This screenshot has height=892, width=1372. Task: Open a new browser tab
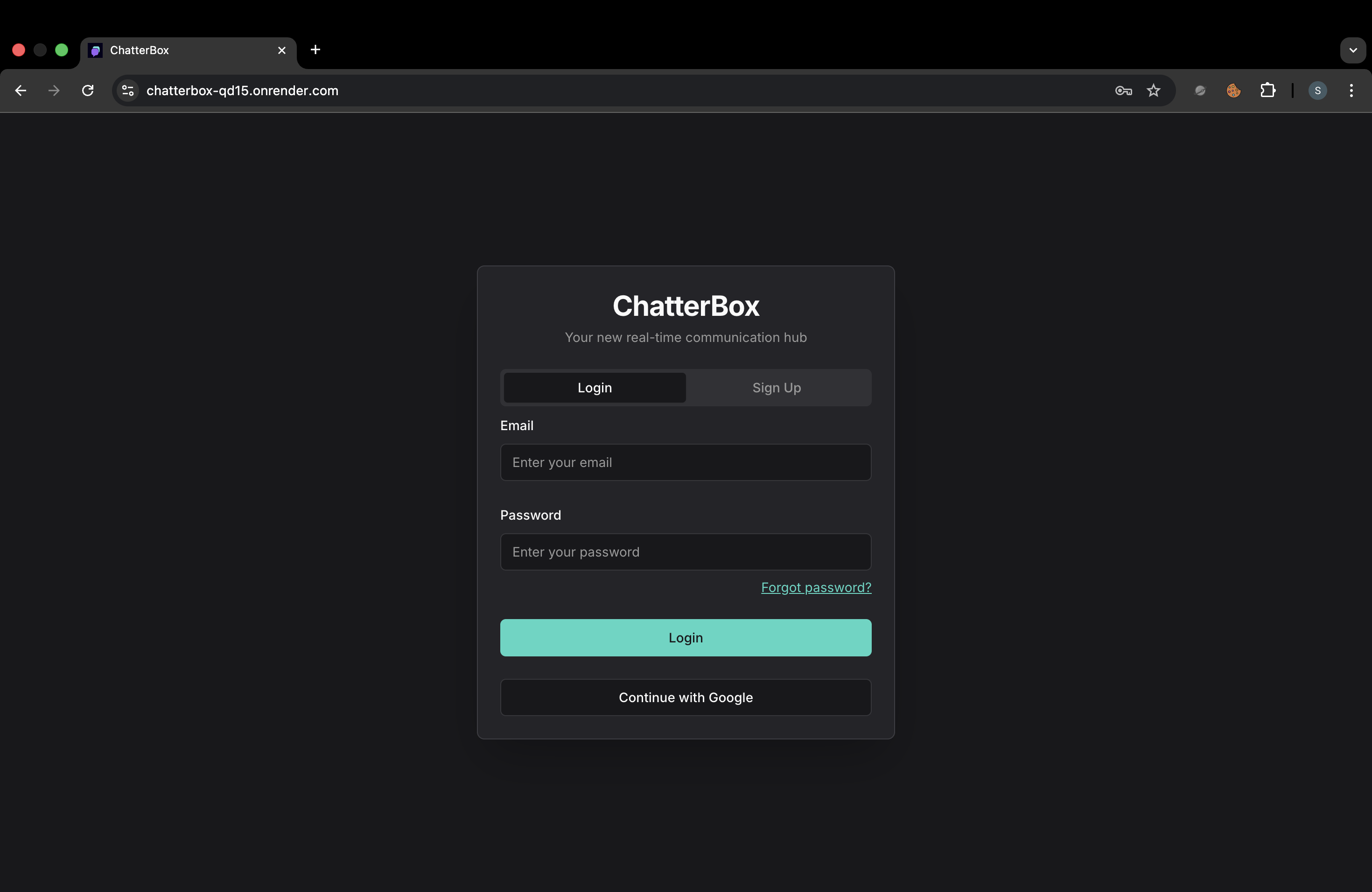point(315,49)
